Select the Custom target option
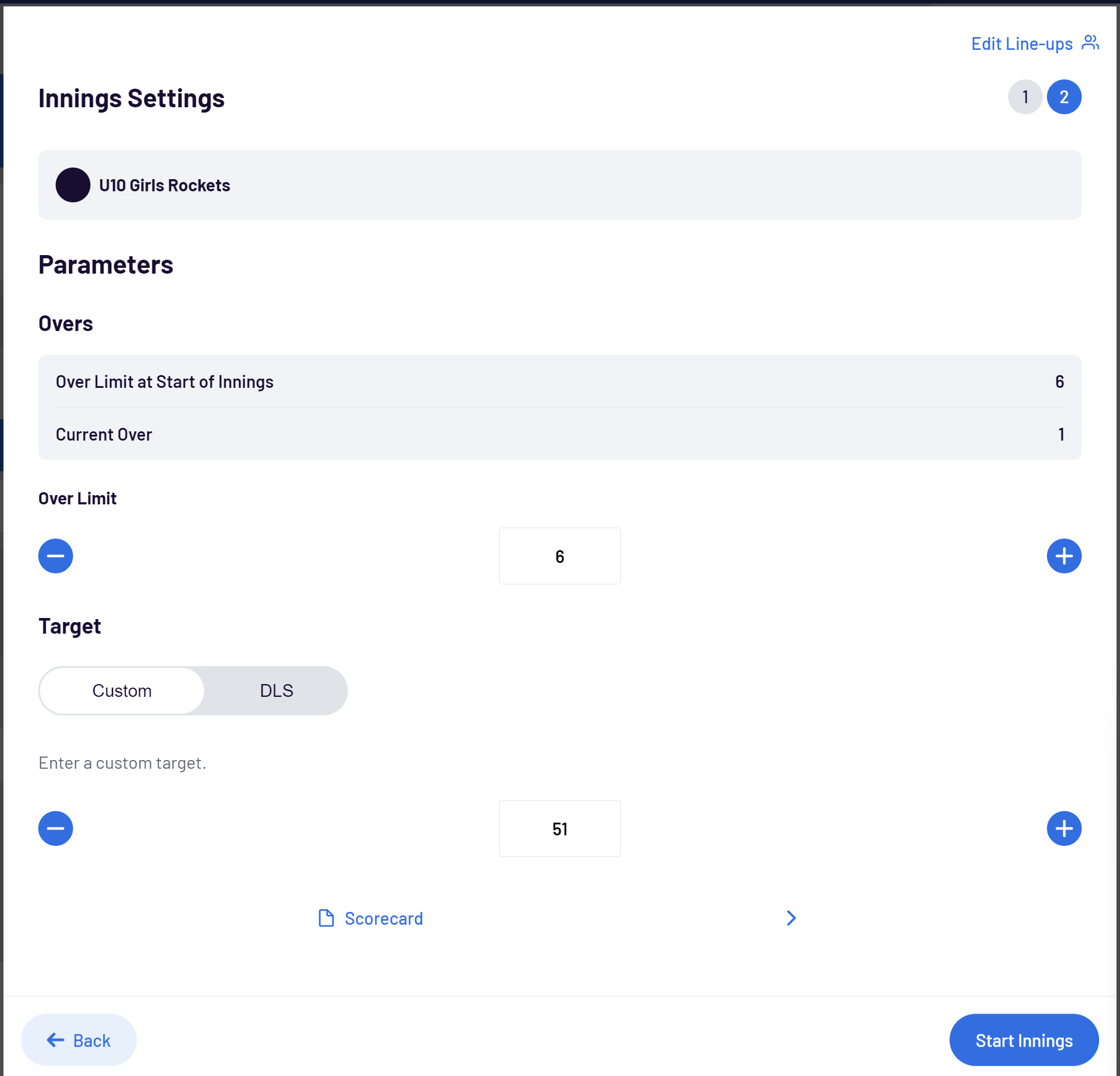This screenshot has width=1120, height=1076. 122,690
